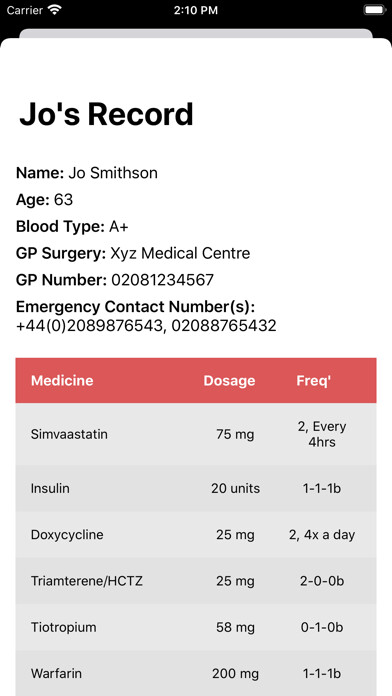Tap the Dosage column header
The height and width of the screenshot is (696, 392).
(x=229, y=380)
